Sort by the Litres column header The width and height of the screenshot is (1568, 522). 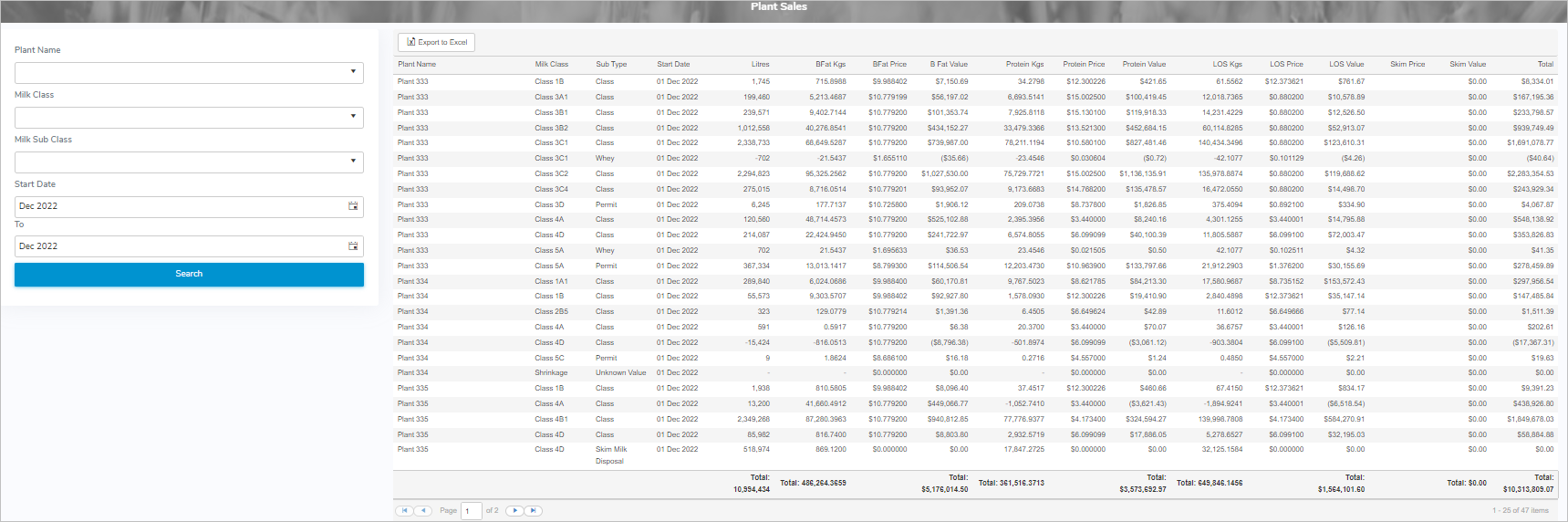pyautogui.click(x=760, y=65)
